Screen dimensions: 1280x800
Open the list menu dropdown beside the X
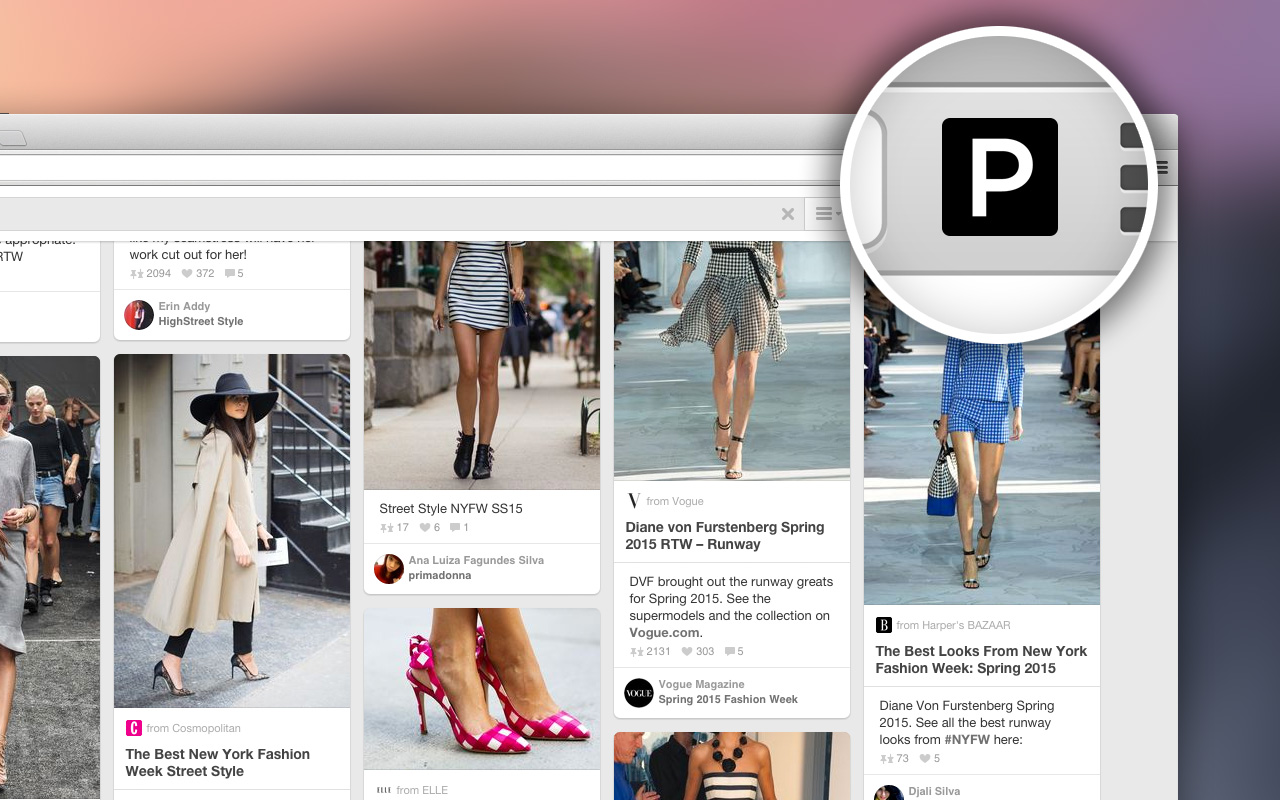click(x=827, y=214)
